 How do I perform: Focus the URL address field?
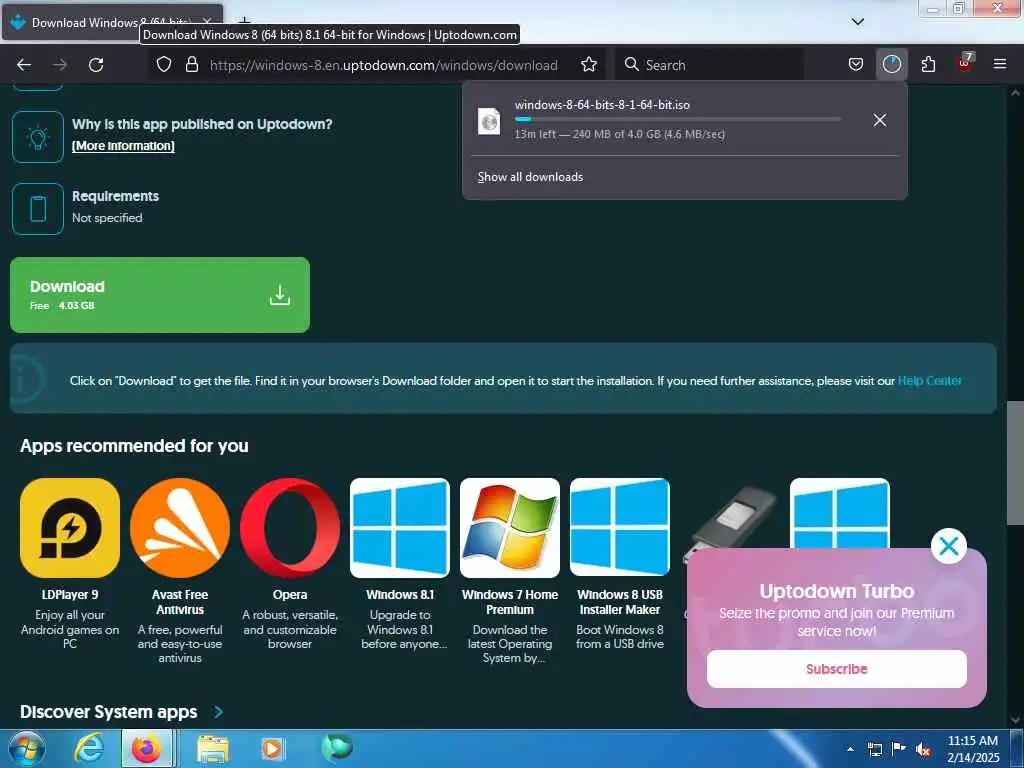coord(383,65)
